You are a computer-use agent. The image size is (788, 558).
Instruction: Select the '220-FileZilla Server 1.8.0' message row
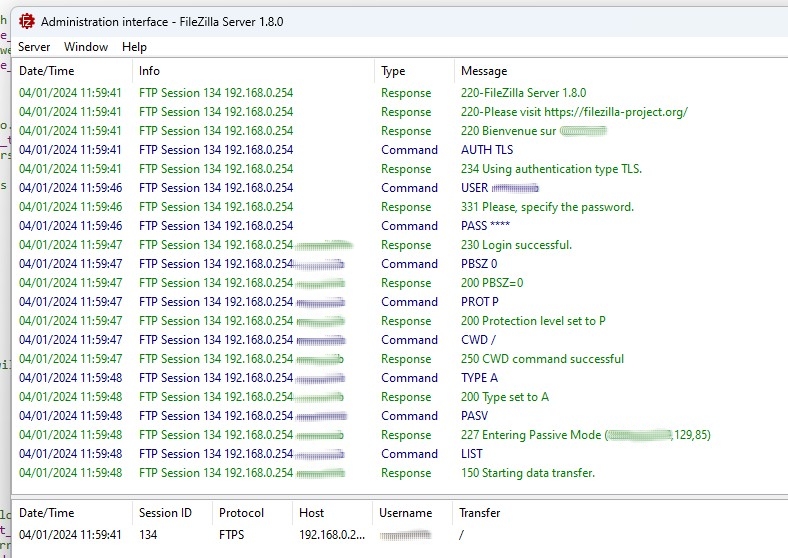click(x=523, y=93)
